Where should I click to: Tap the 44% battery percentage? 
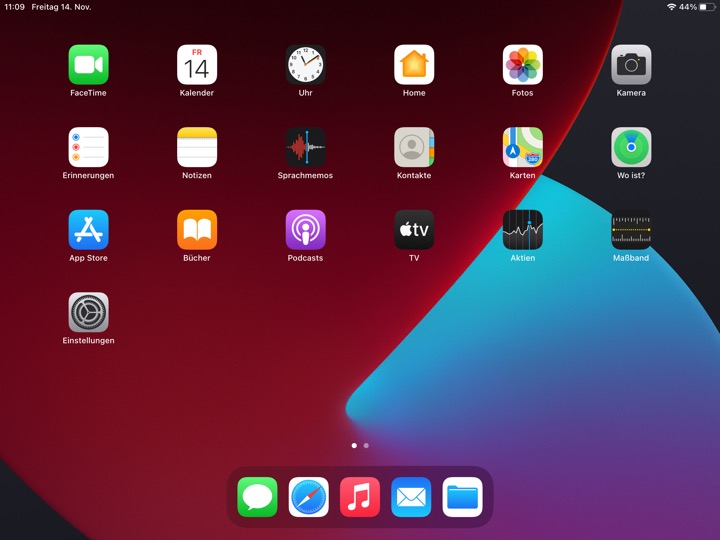[688, 7]
